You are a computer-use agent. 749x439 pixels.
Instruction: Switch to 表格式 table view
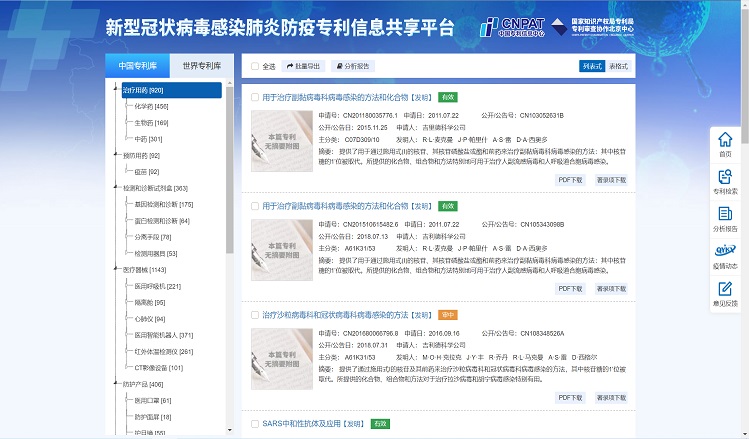[x=620, y=66]
